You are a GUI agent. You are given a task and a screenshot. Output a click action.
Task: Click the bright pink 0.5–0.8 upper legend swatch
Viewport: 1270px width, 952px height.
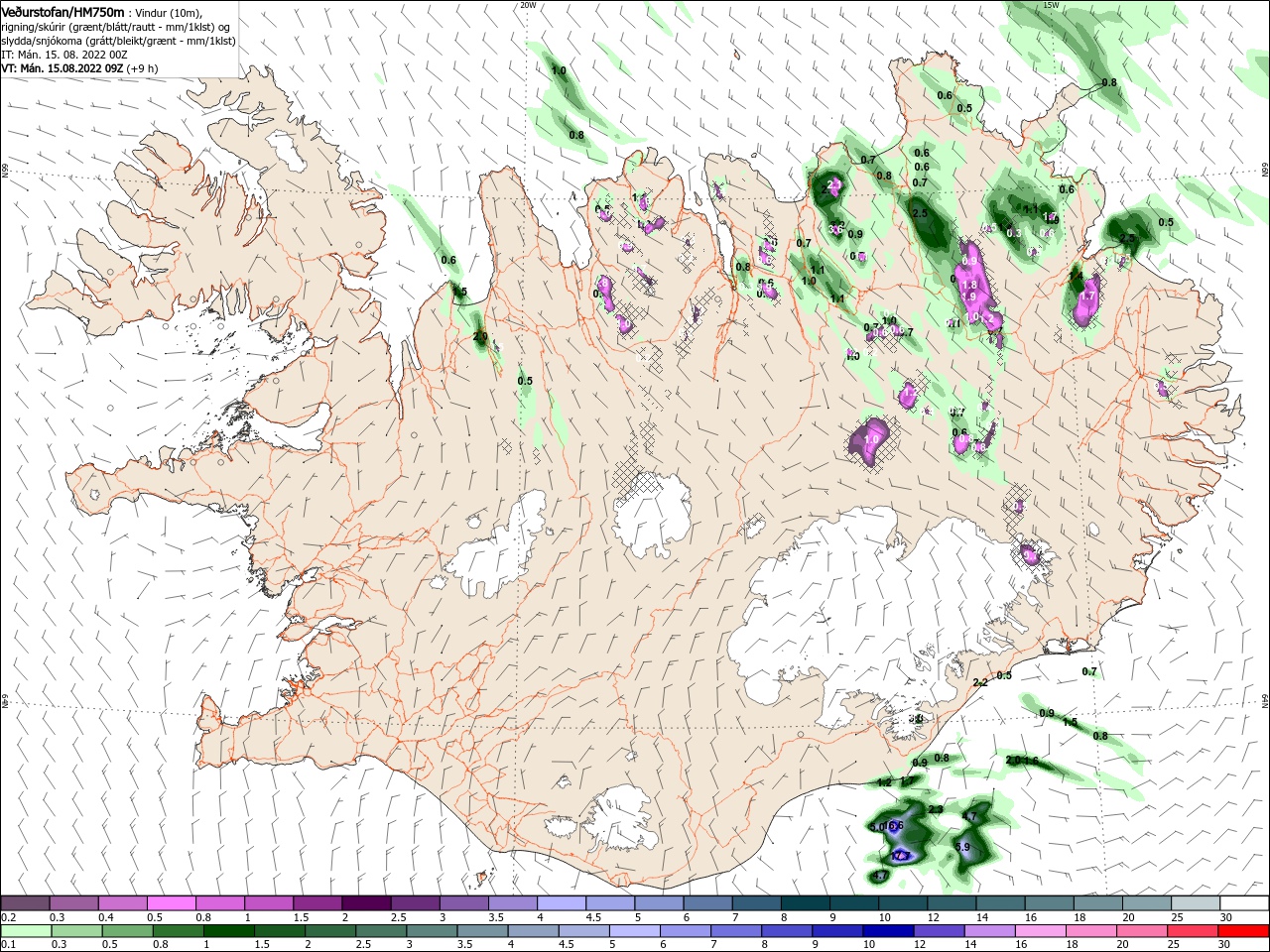pos(171,903)
